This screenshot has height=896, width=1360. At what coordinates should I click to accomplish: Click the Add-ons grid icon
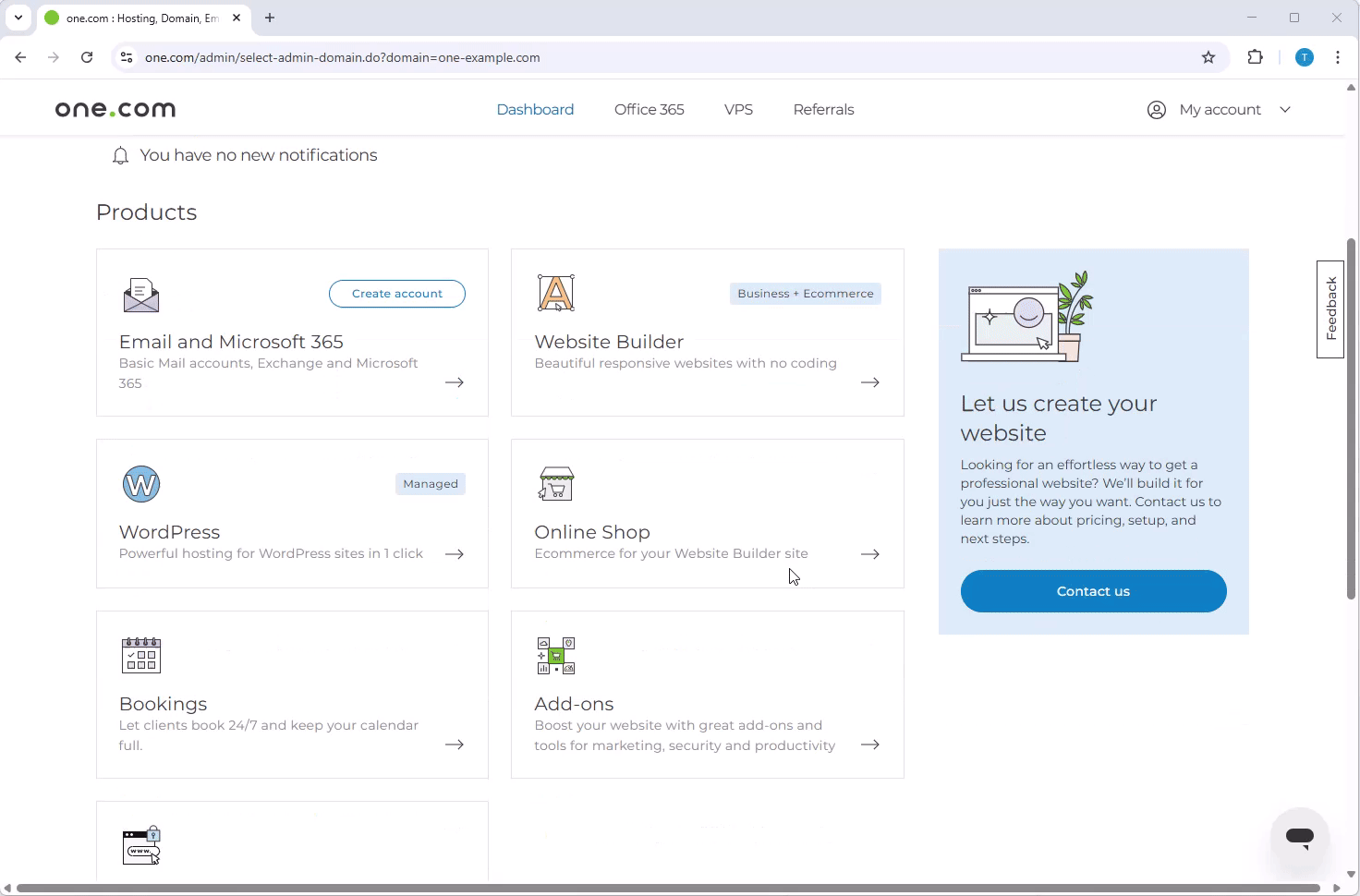tap(556, 655)
